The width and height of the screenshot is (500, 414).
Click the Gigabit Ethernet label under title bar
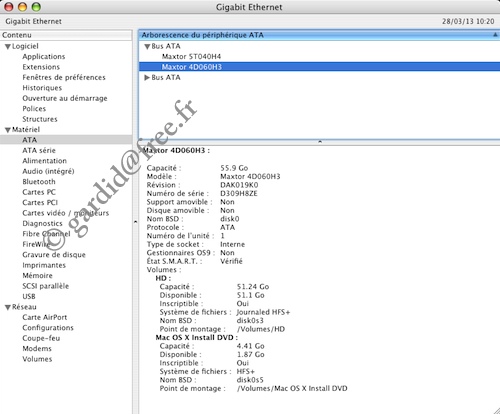[x=33, y=21]
